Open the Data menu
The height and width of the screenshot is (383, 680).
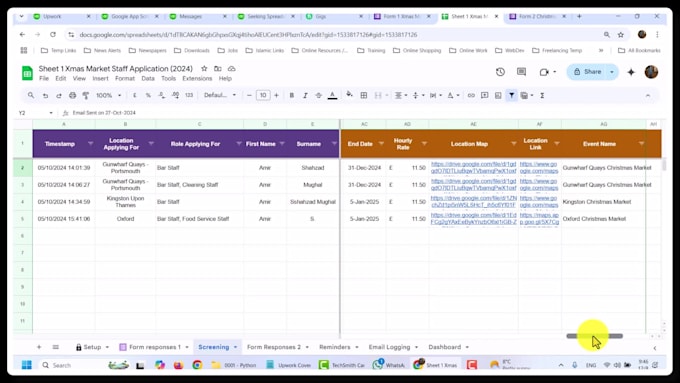tap(148, 79)
